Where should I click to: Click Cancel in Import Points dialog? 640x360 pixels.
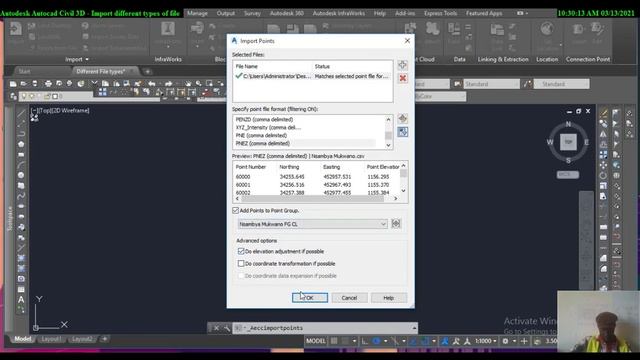point(349,298)
